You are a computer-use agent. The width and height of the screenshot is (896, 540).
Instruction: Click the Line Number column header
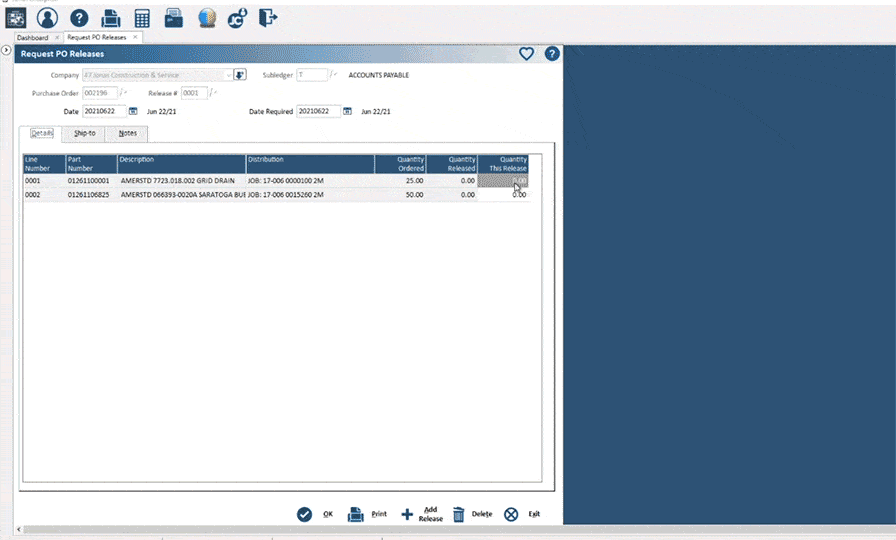pos(44,164)
